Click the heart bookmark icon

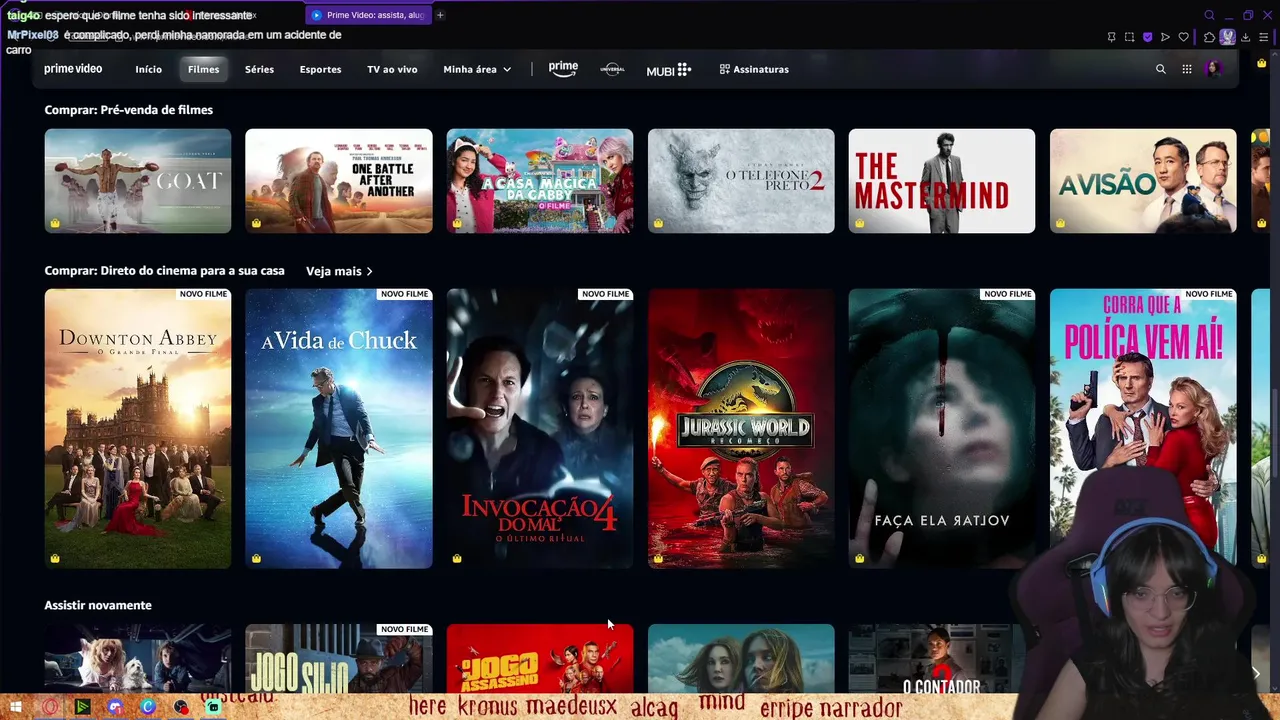coord(1183,37)
